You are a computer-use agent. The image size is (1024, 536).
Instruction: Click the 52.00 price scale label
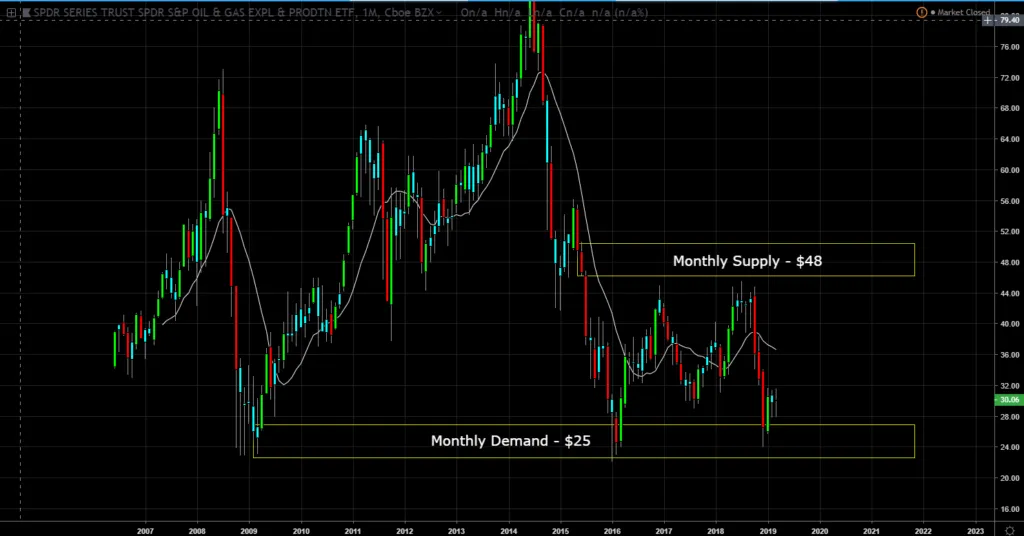point(1009,232)
